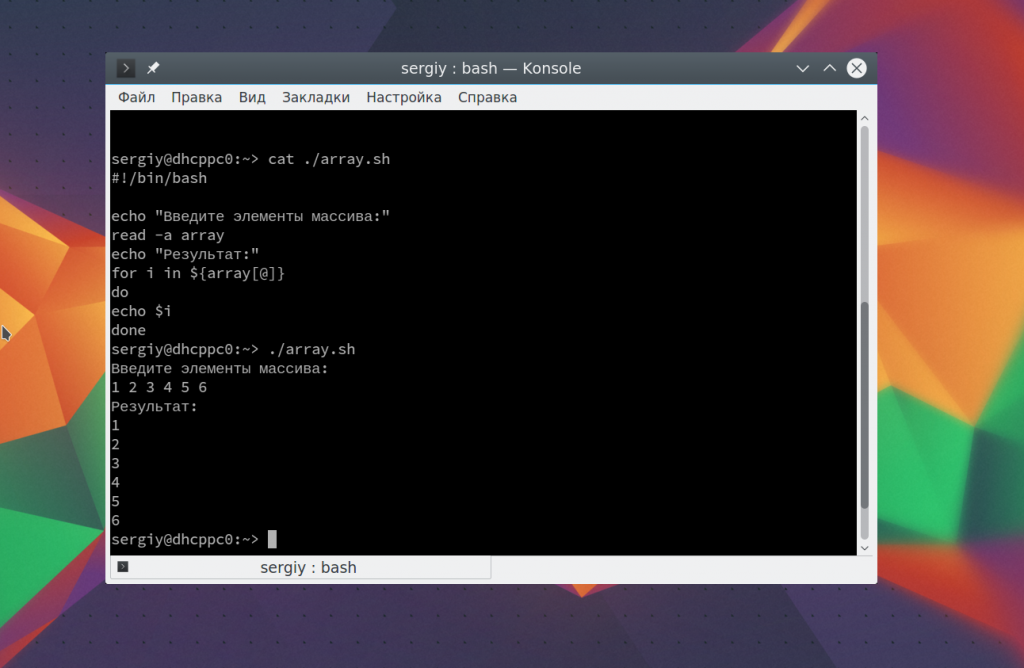Click the empty tab bar area right of the tab
This screenshot has height=668, width=1024.
pos(680,568)
